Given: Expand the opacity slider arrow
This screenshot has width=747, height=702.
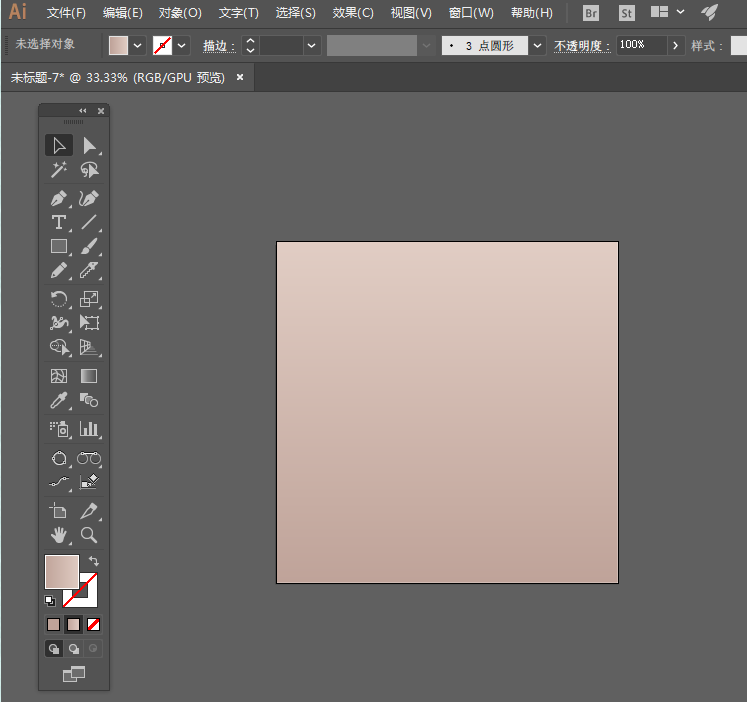Looking at the screenshot, I should [676, 46].
